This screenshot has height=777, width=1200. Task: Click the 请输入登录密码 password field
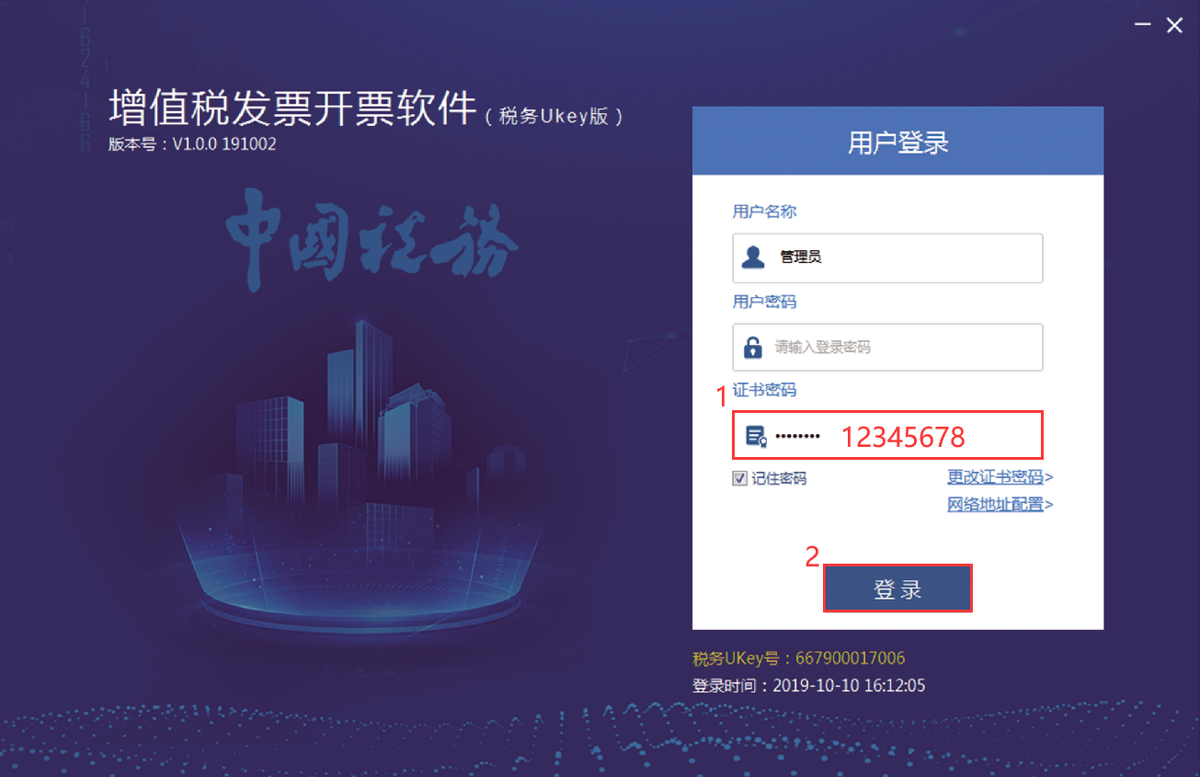tap(888, 348)
